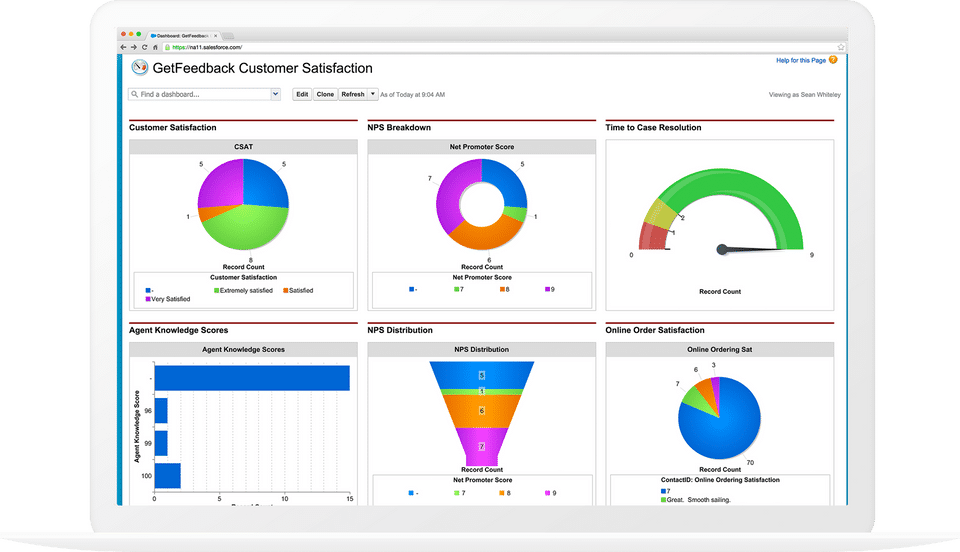
Task: Click the browser home icon
Action: click(156, 47)
